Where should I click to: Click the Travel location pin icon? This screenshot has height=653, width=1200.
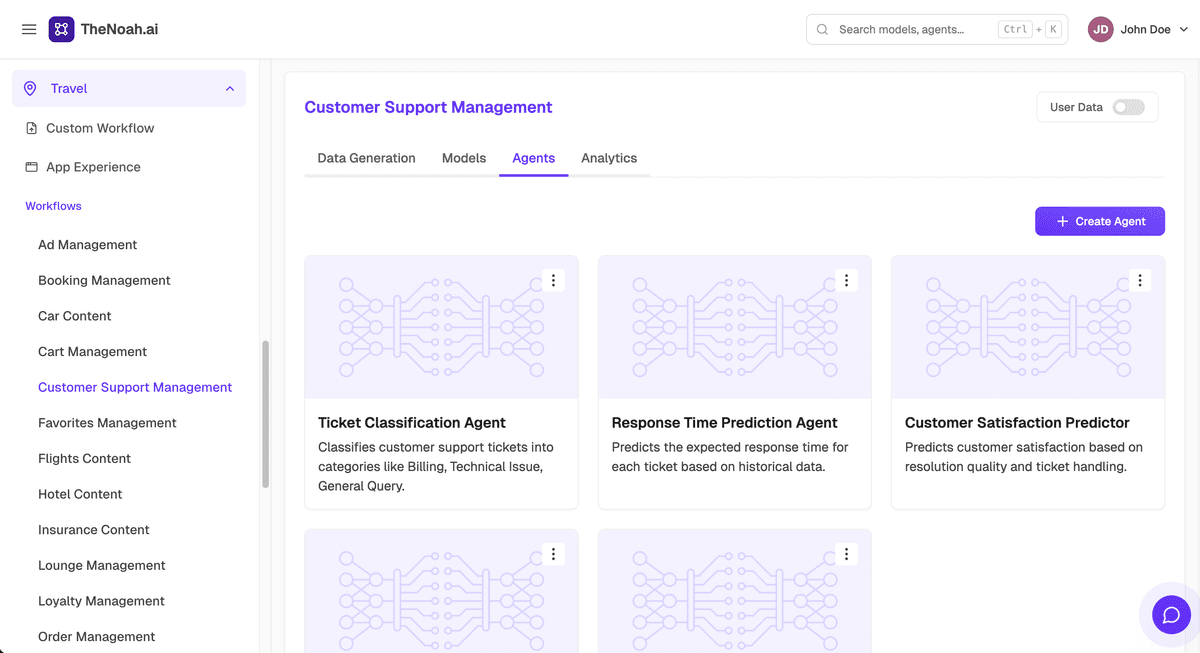(x=30, y=89)
